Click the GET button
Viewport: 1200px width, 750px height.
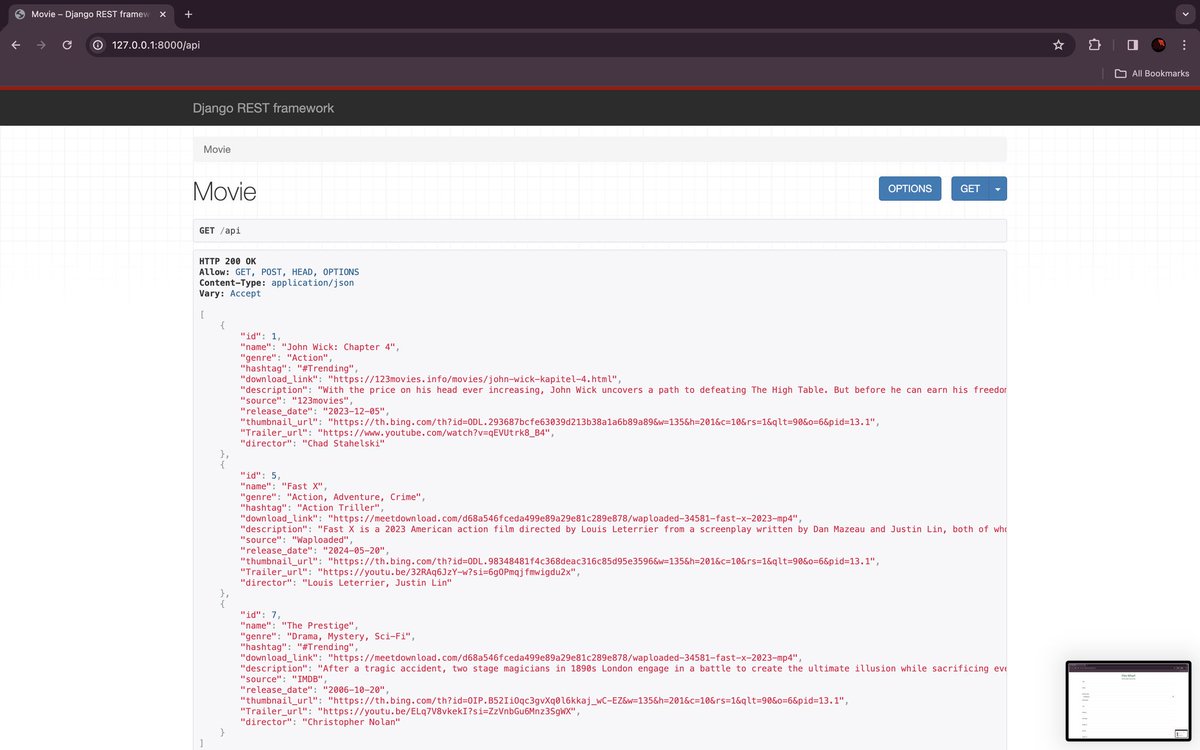[969, 188]
